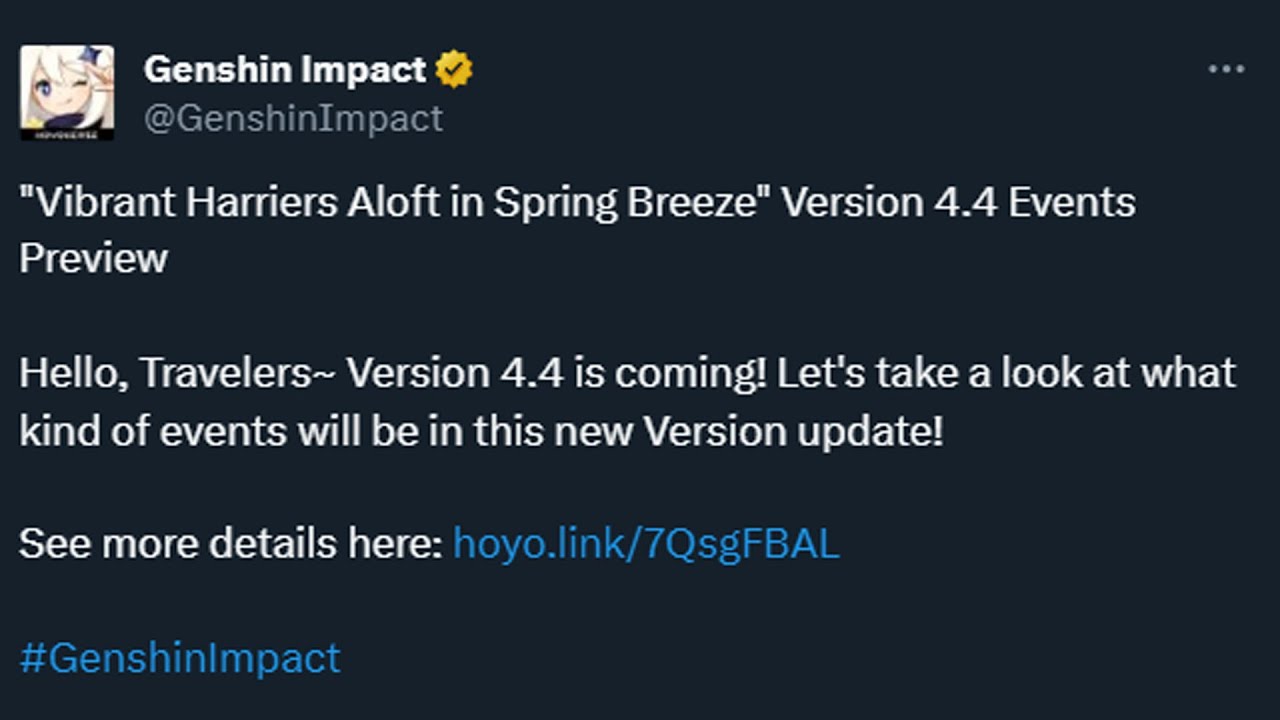Click the word "Preview" on the second line
The height and width of the screenshot is (720, 1280).
(93, 258)
